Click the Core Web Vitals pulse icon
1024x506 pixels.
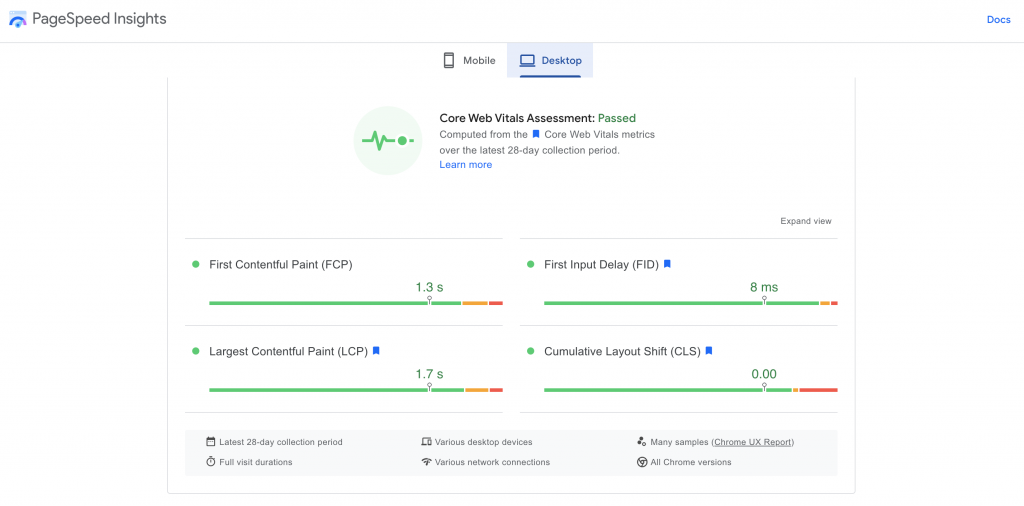388,140
